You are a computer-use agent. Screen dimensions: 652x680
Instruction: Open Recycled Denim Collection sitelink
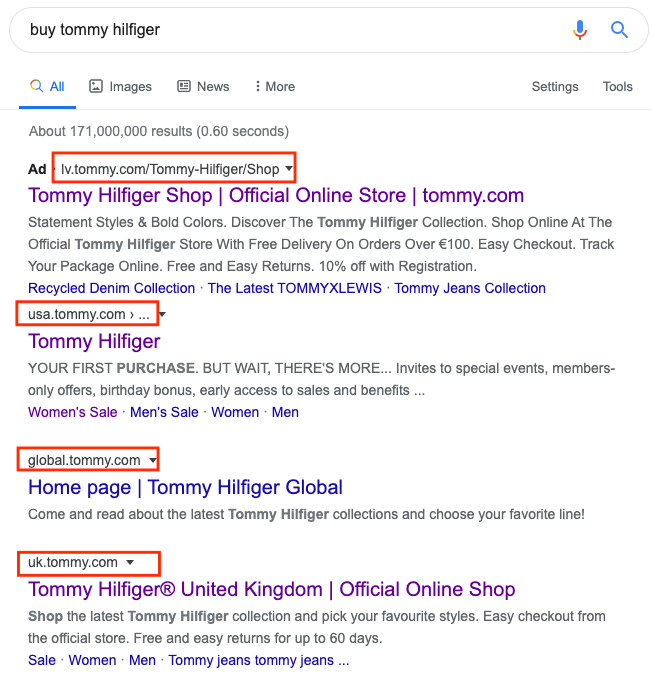[111, 288]
